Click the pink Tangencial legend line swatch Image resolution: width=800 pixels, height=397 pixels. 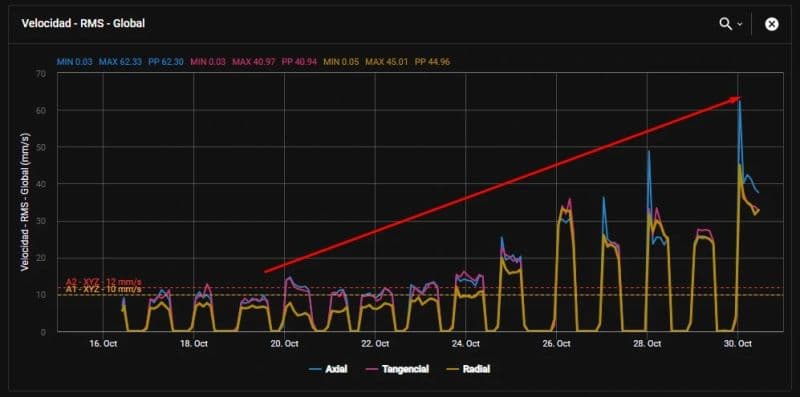pos(372,369)
